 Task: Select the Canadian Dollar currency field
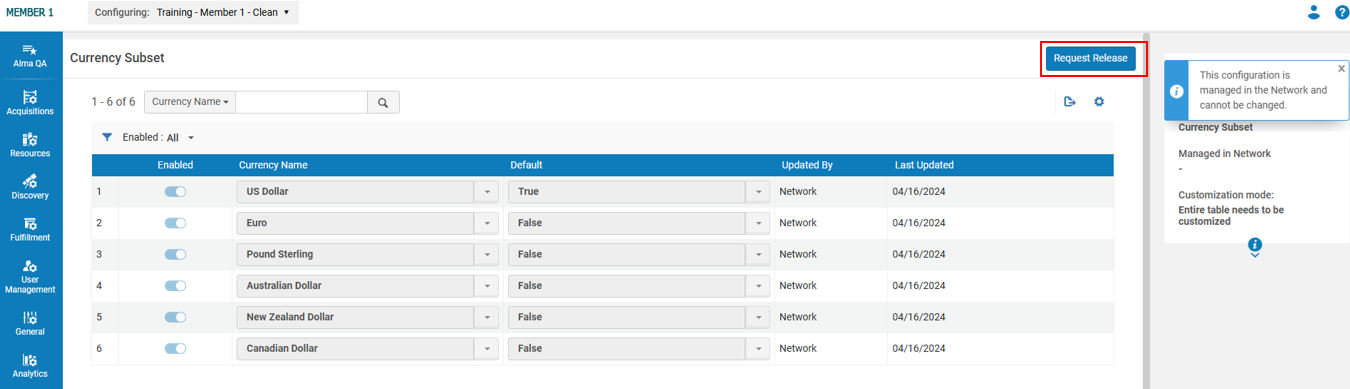coord(355,349)
